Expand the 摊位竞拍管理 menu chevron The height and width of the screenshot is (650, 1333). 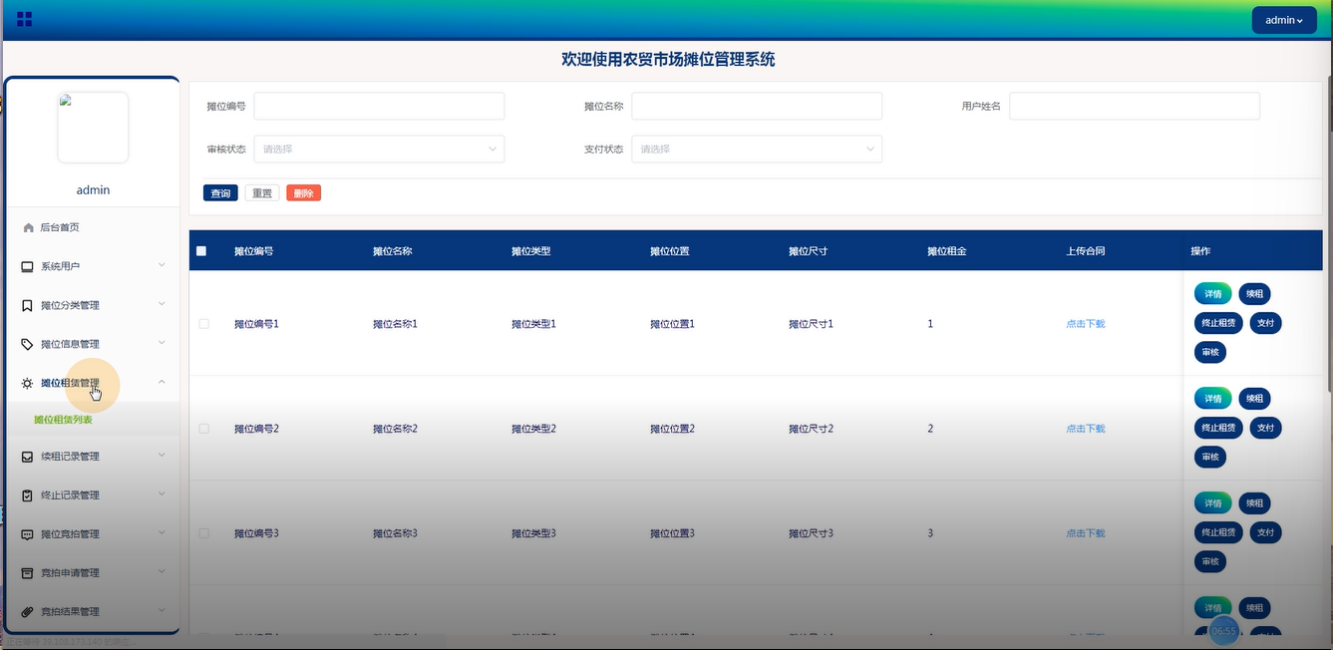162,533
